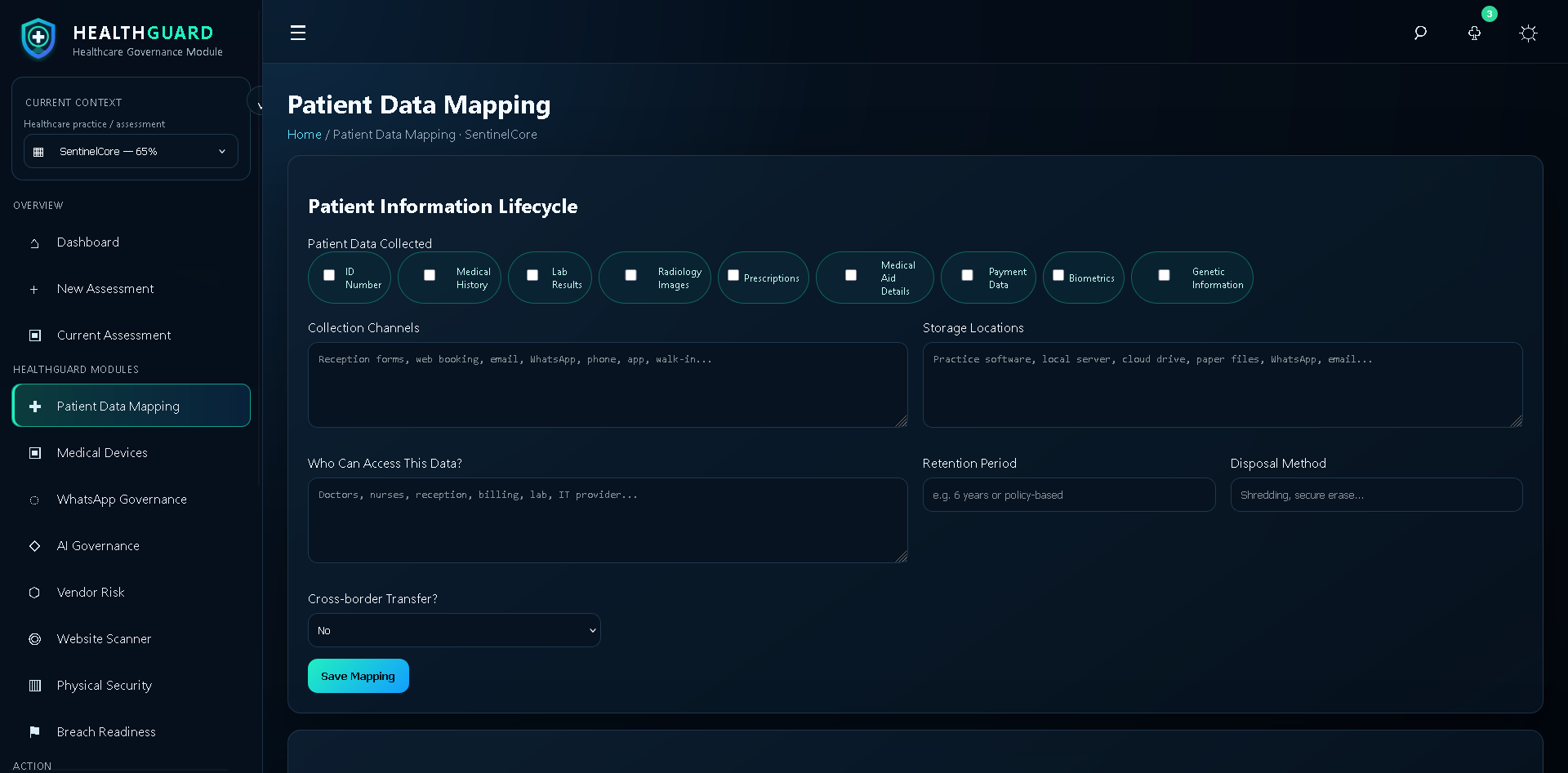Check the Biometrics checkbox
The height and width of the screenshot is (773, 1568).
[x=1058, y=275]
